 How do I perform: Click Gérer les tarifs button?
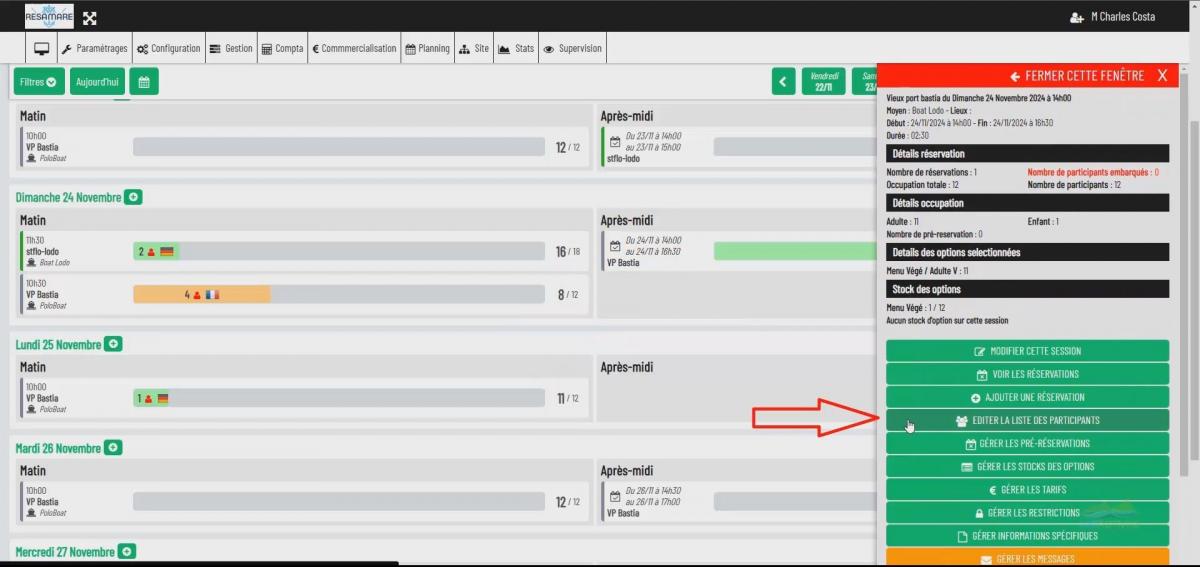pyautogui.click(x=1027, y=490)
